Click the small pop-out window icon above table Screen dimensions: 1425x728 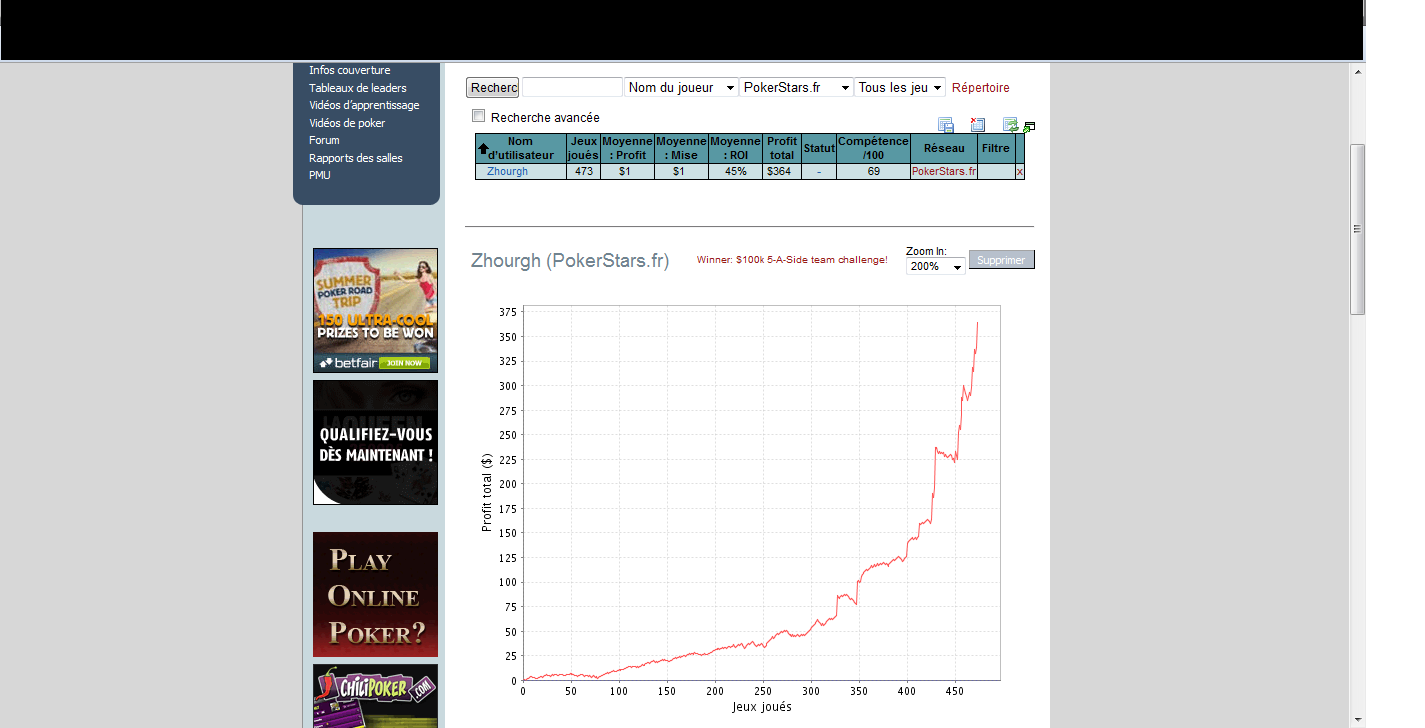coord(1029,127)
